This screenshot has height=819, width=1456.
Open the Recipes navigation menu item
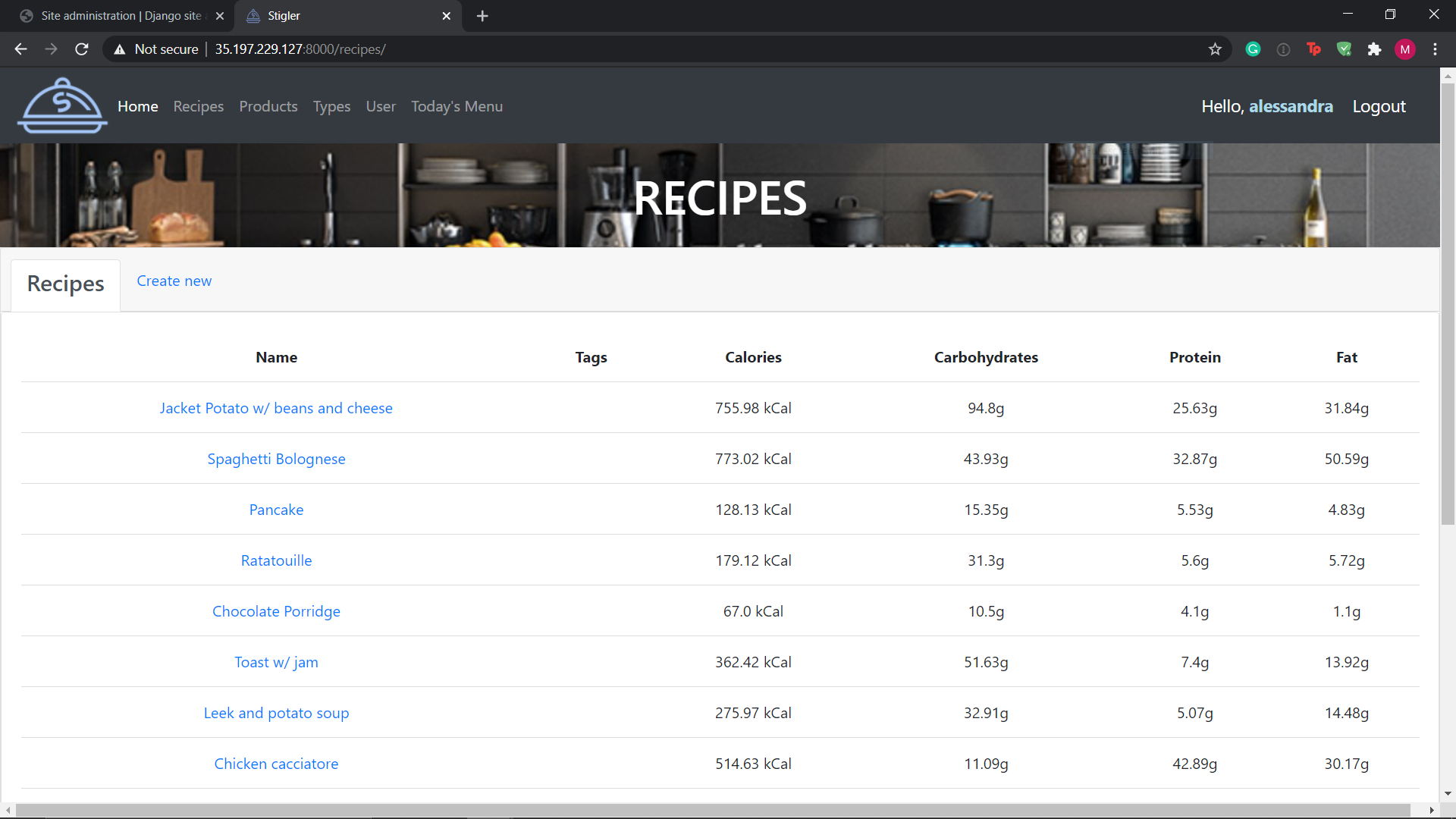click(x=198, y=106)
